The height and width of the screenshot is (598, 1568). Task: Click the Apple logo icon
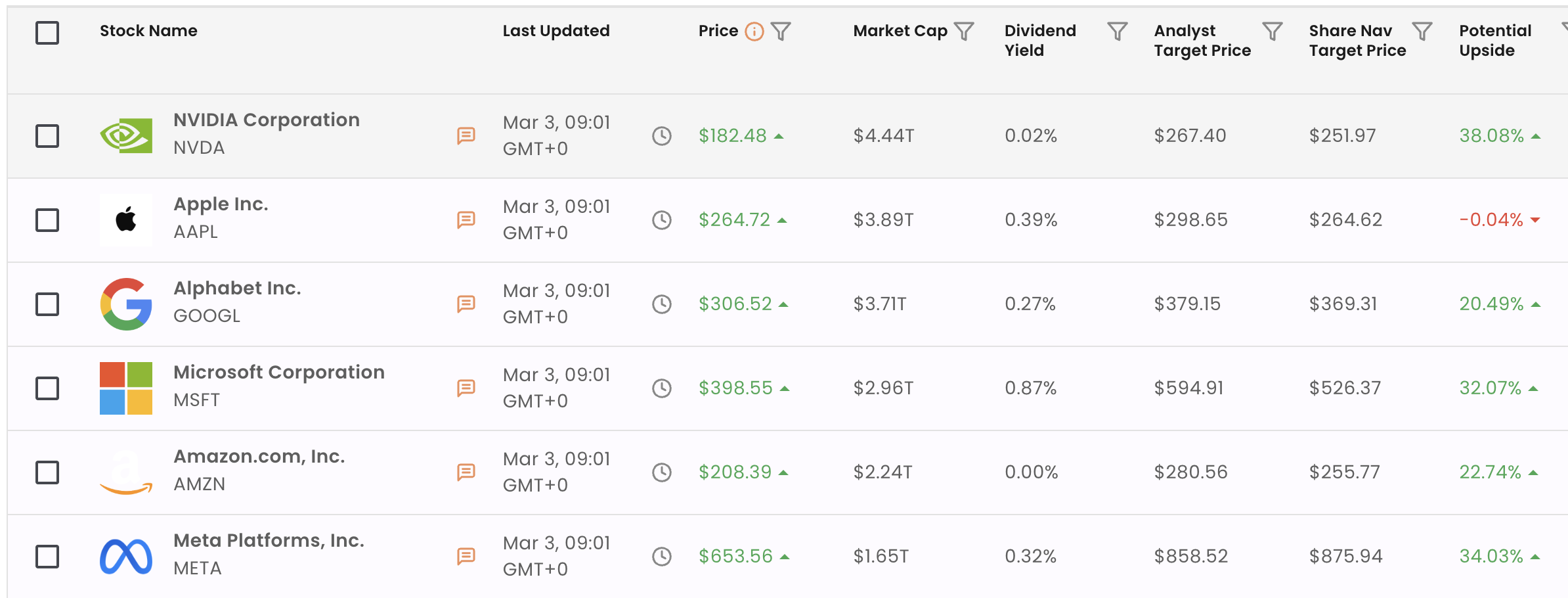(125, 219)
